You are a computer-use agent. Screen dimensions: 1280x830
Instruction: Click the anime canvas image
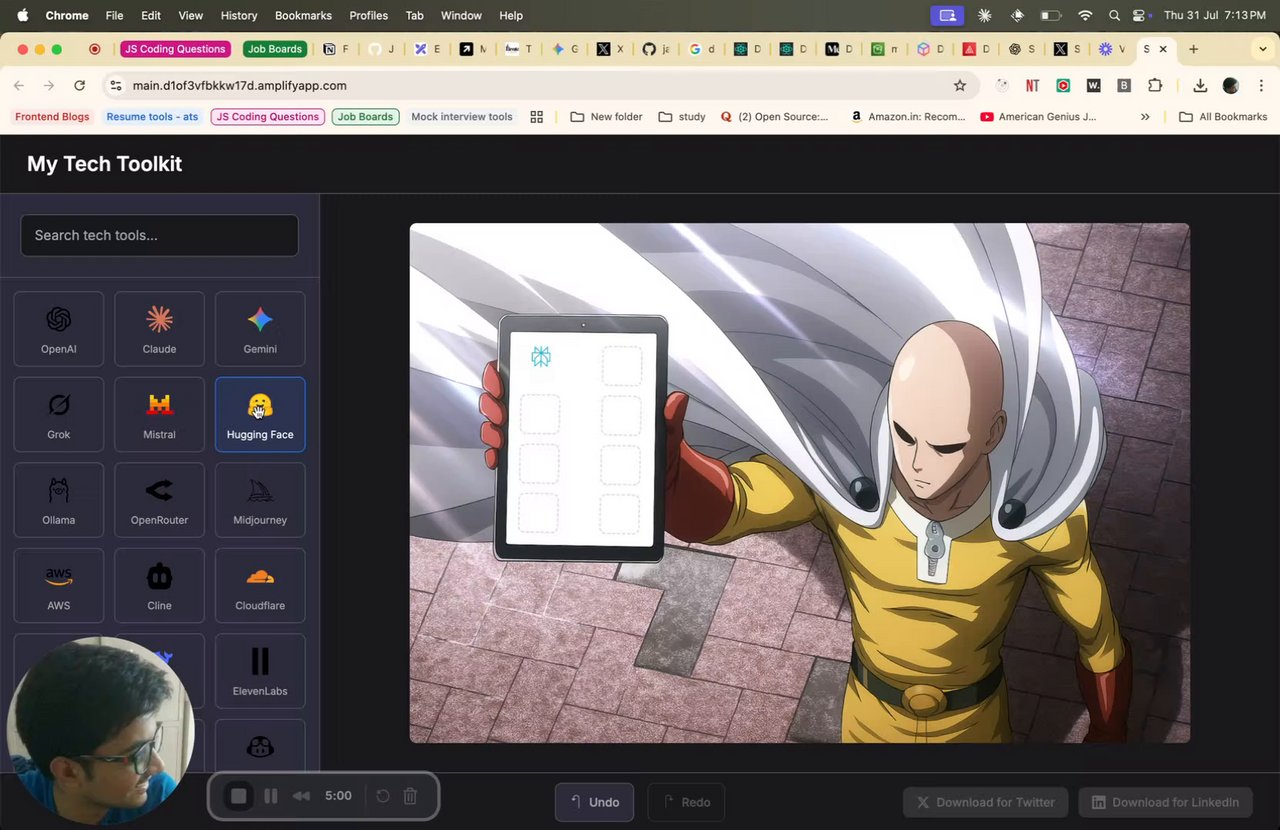coord(800,483)
